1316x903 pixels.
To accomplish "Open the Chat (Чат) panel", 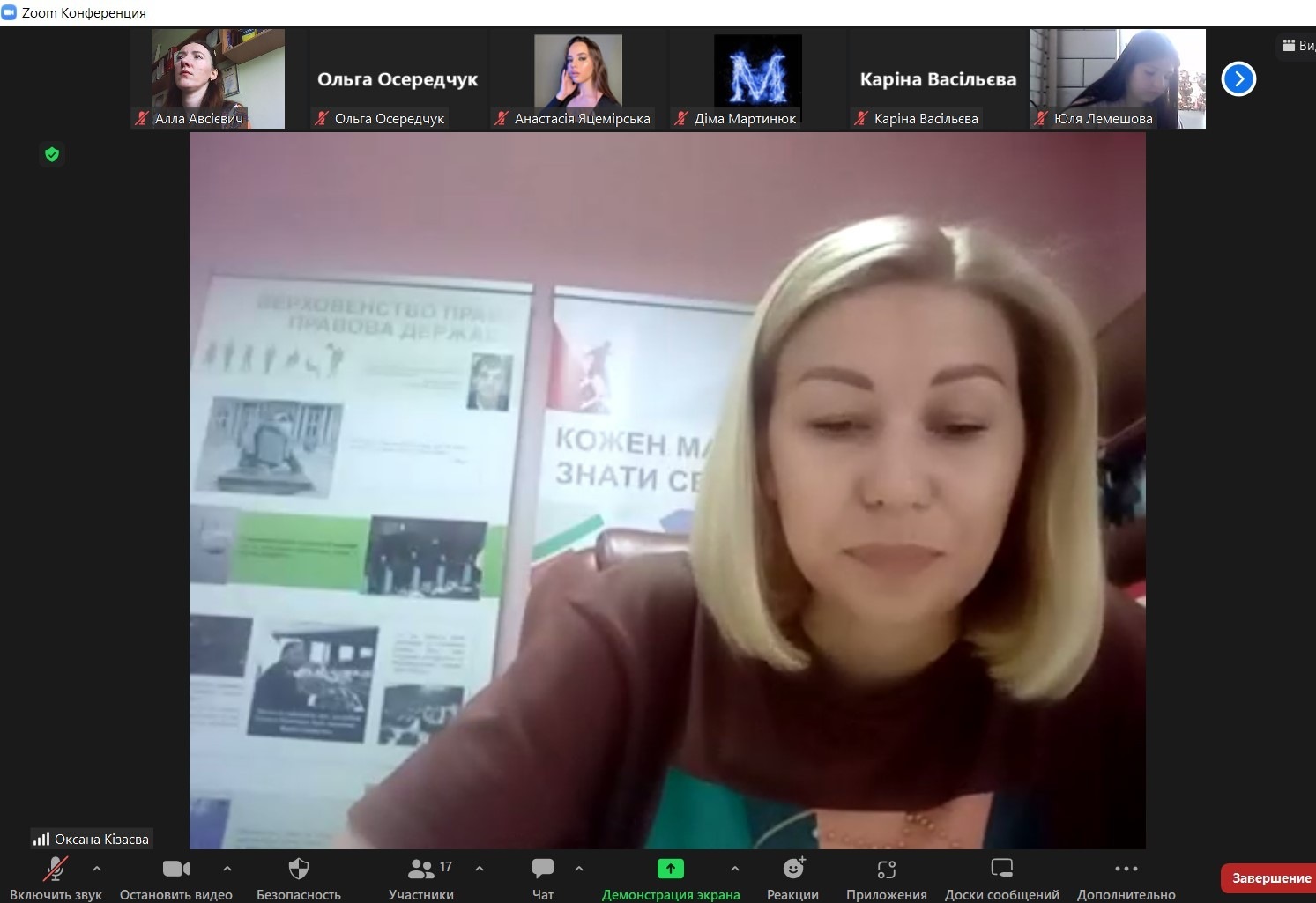I will (543, 870).
